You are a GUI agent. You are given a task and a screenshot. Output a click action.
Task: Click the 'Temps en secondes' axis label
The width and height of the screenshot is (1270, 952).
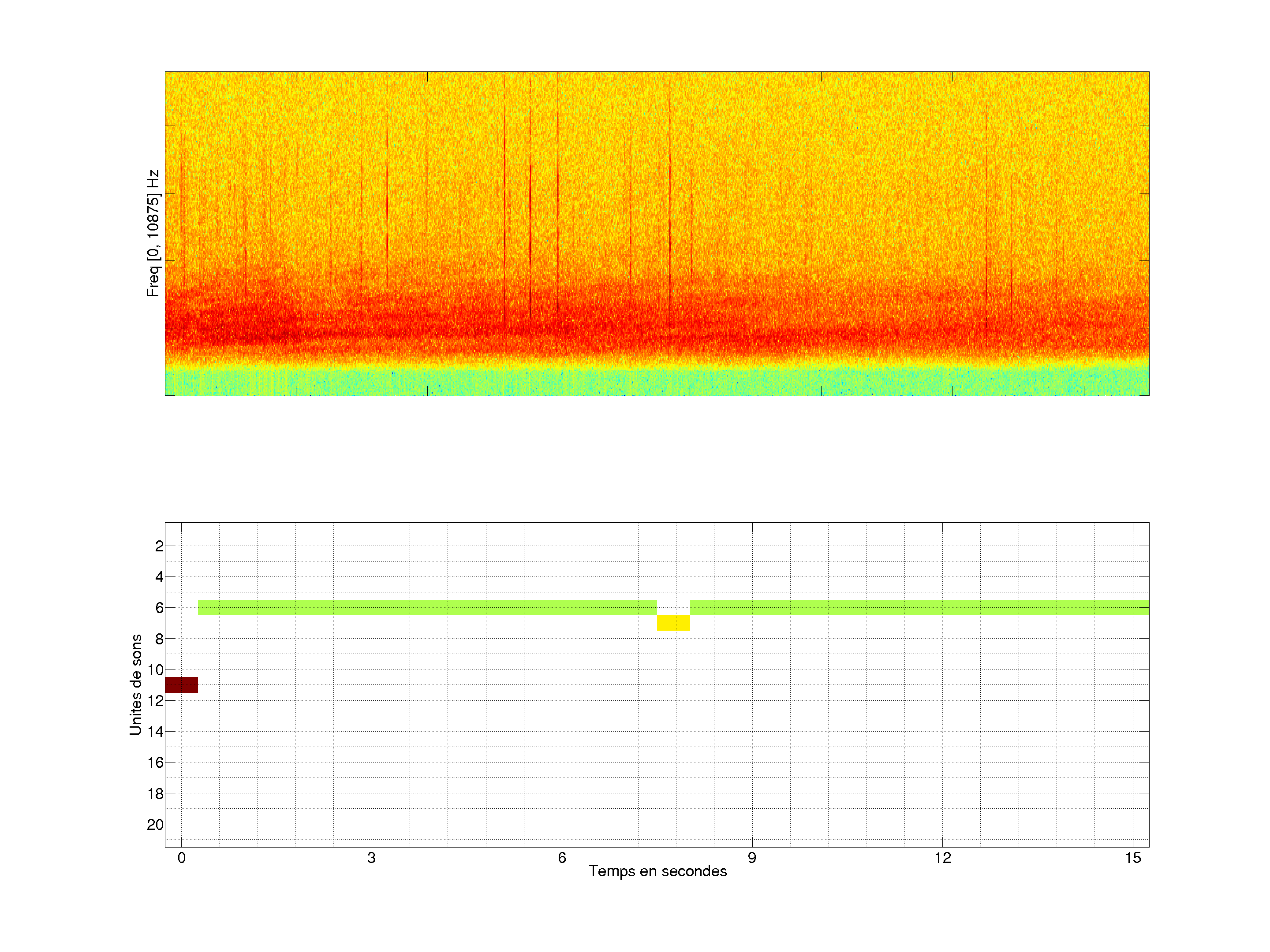(657, 871)
